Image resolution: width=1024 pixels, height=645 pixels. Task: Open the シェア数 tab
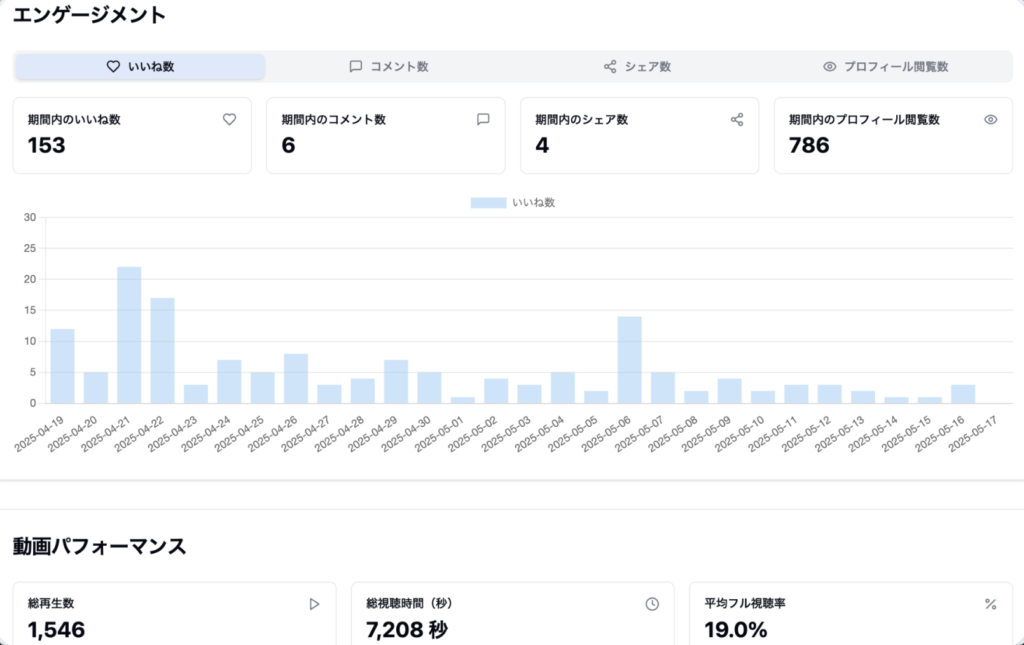click(637, 67)
